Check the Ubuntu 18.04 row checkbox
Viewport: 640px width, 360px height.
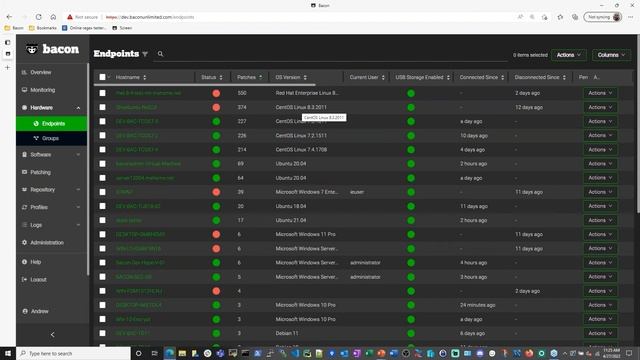(102, 206)
